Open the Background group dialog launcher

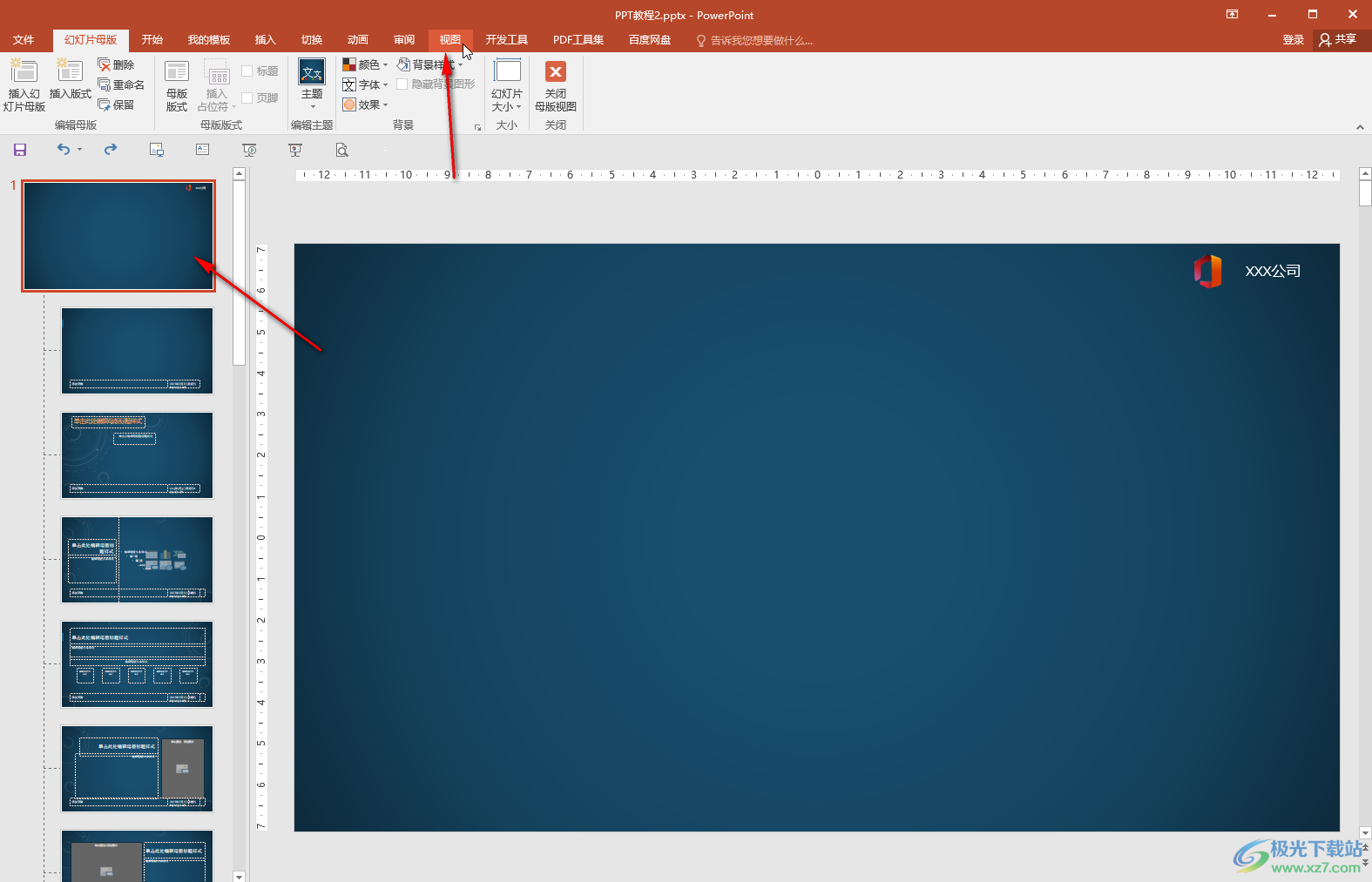click(477, 127)
